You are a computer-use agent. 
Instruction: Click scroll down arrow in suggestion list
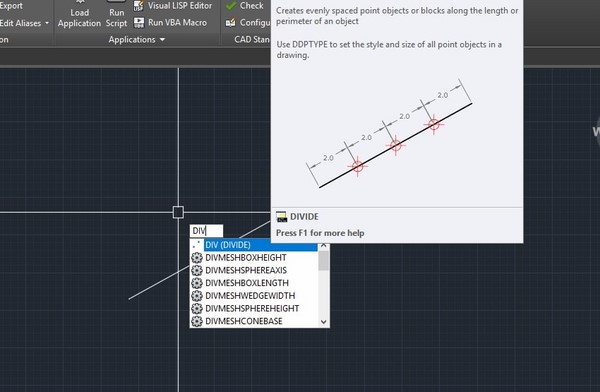[324, 322]
